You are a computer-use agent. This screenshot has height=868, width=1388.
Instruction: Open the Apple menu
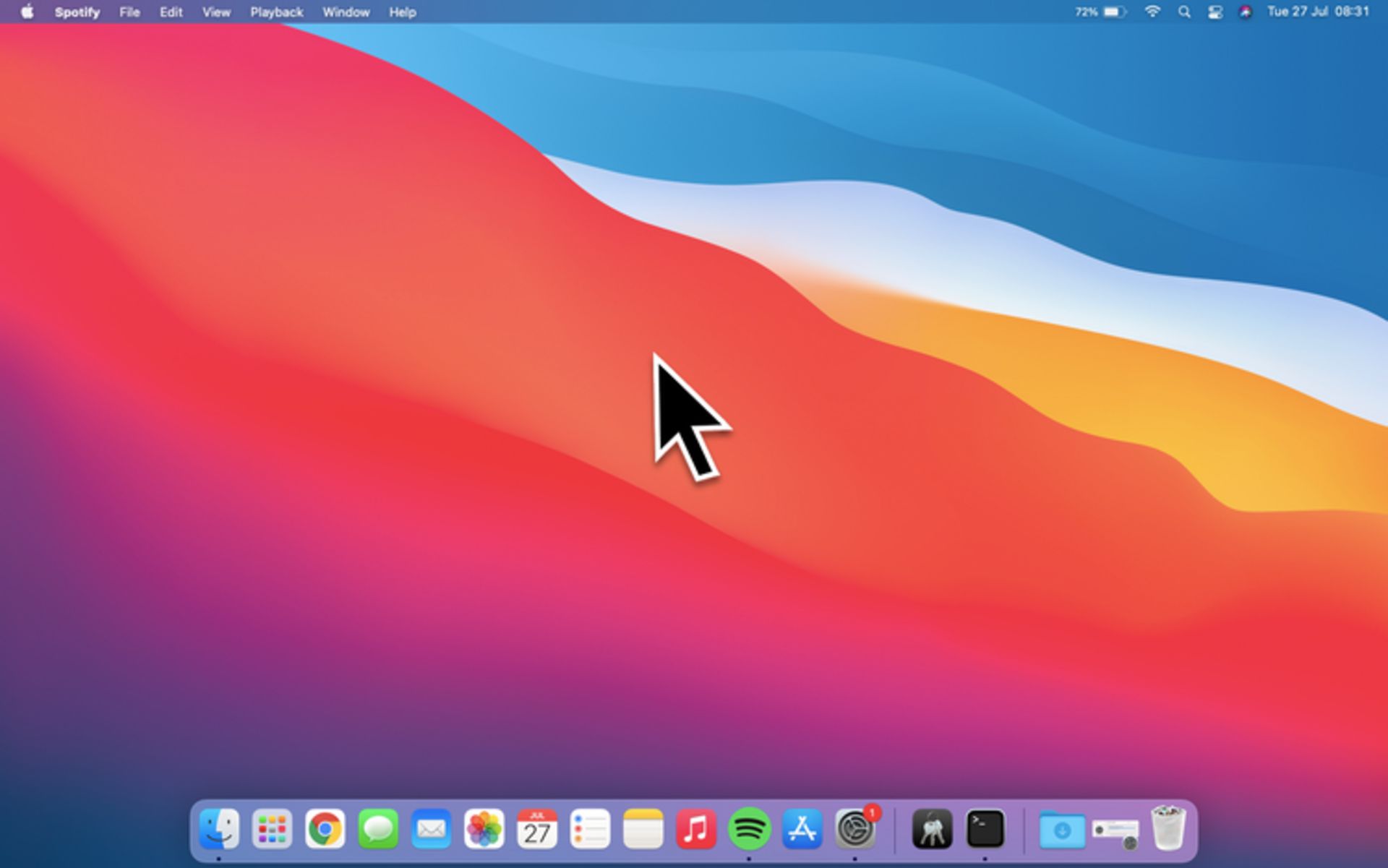coord(27,12)
